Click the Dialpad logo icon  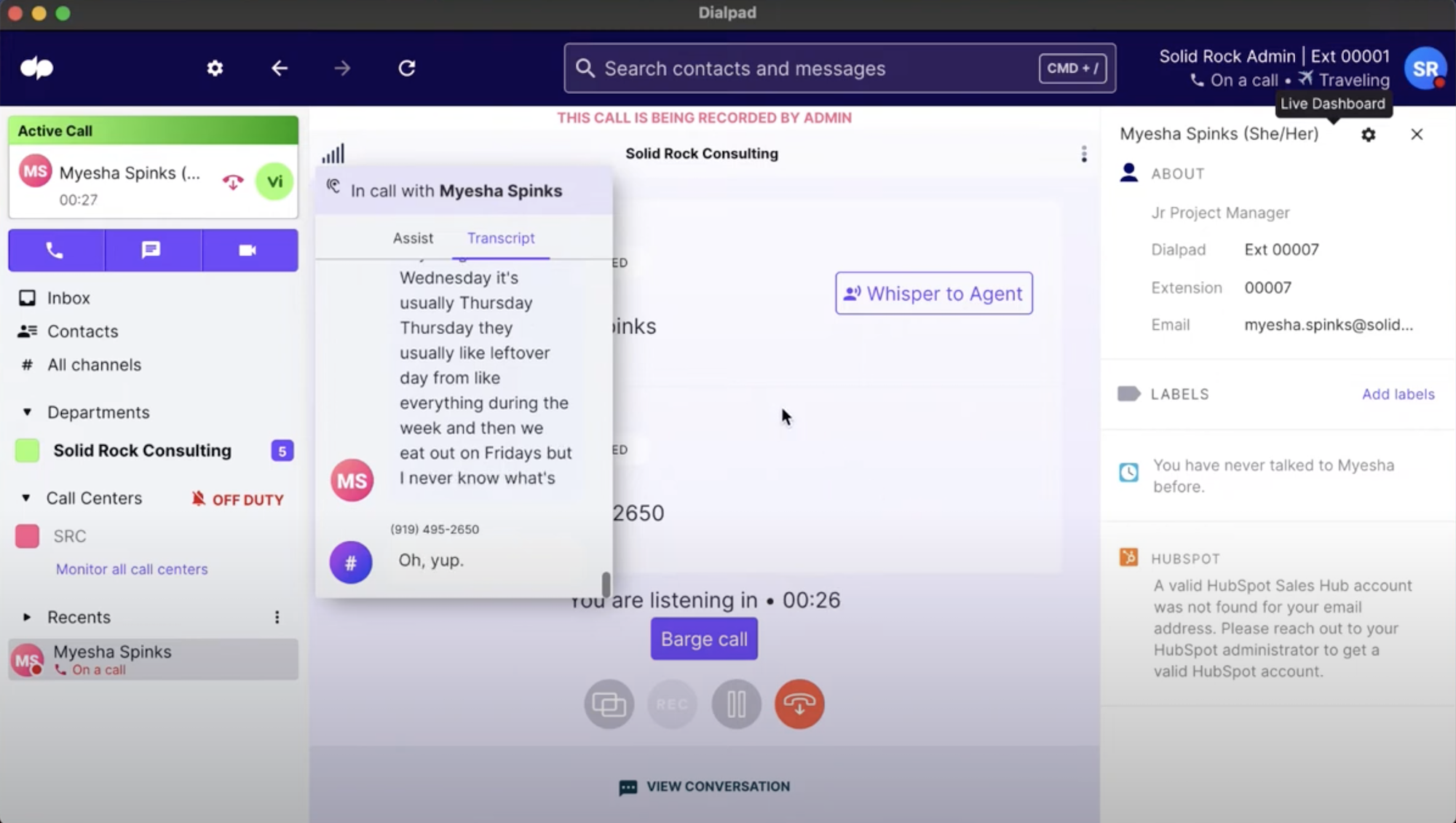[x=36, y=68]
